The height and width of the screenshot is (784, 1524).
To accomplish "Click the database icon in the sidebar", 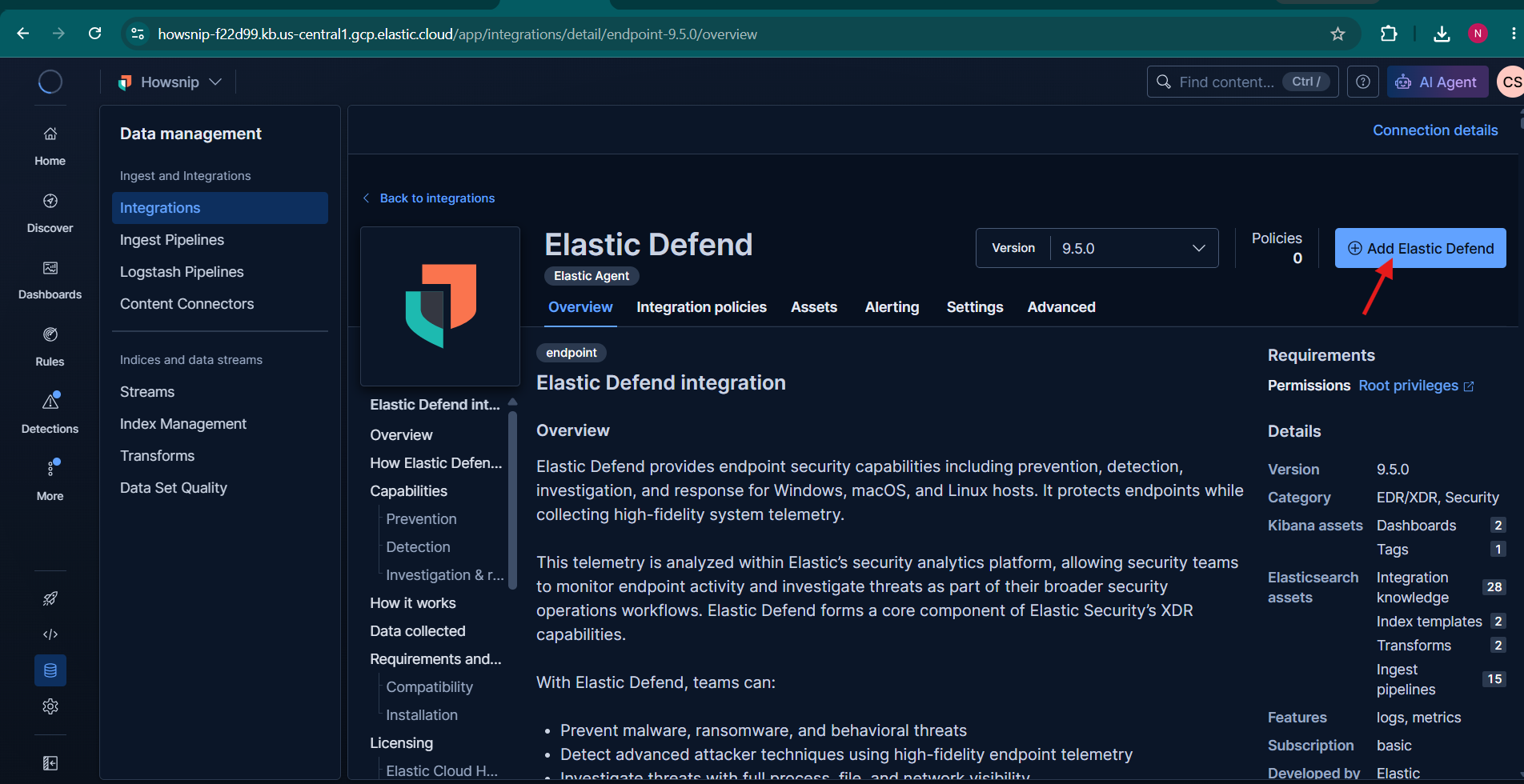I will 50,670.
